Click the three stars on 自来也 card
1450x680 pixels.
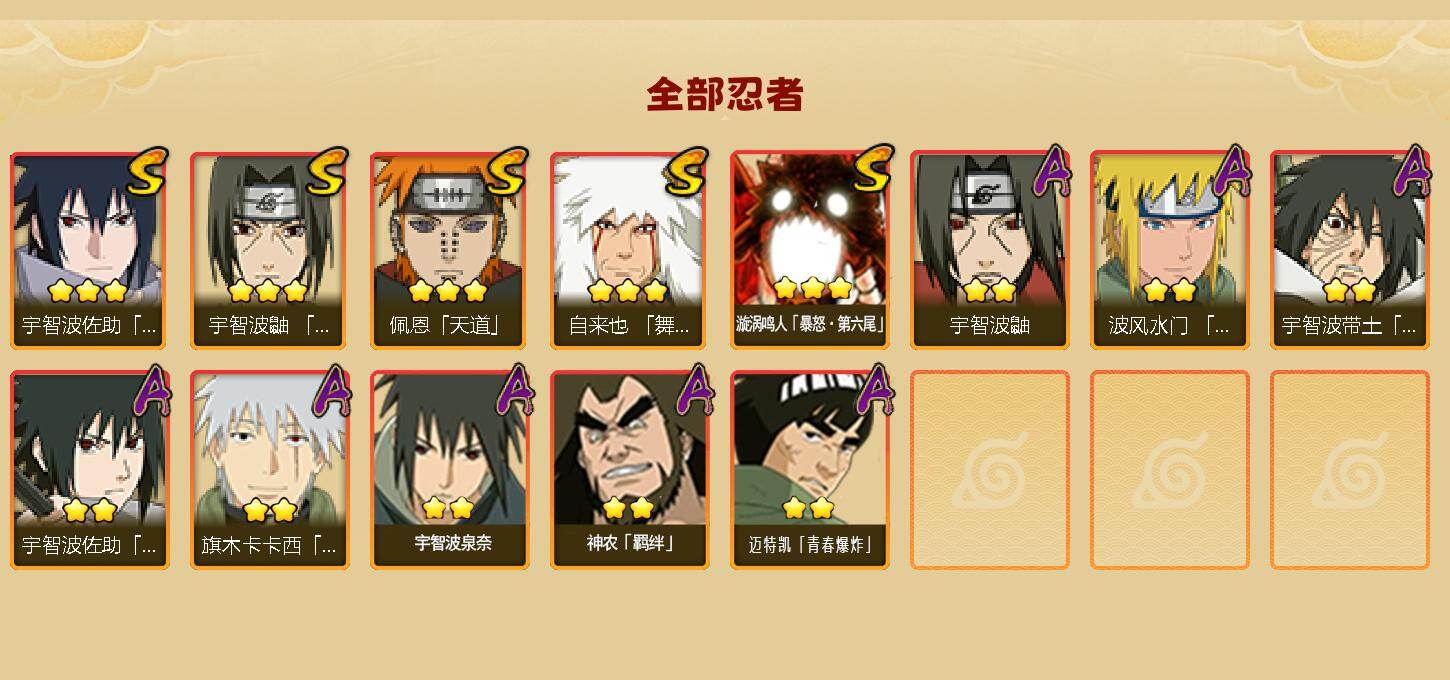coord(627,291)
